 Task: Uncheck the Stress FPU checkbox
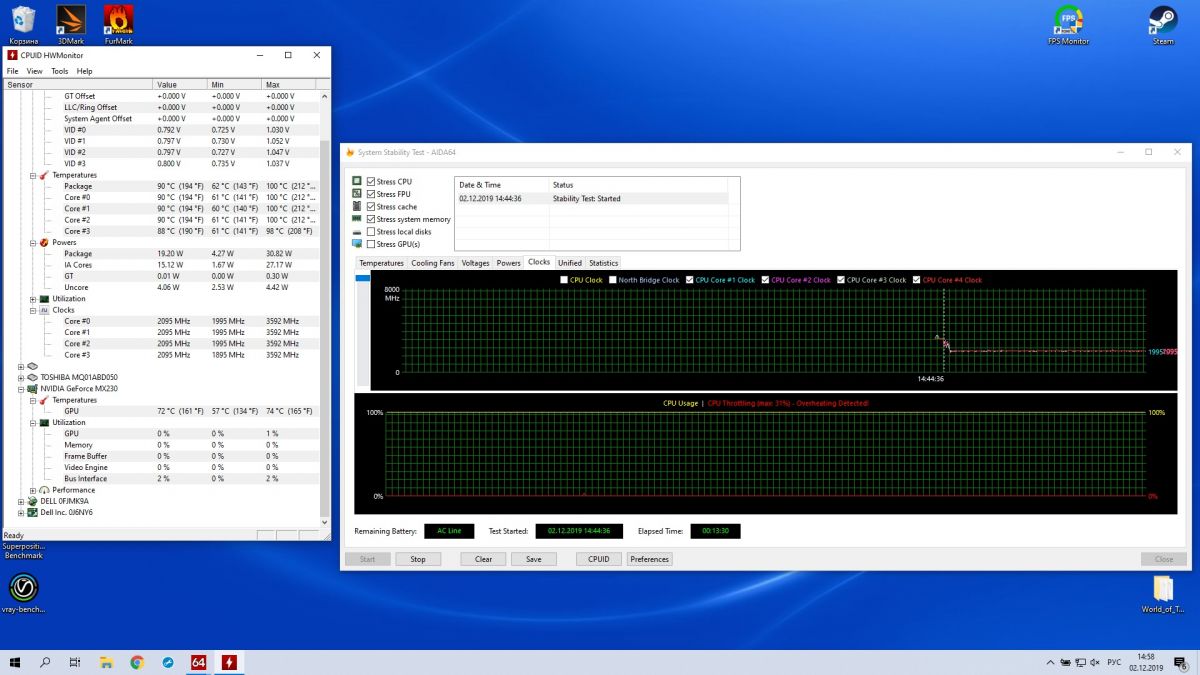[371, 194]
